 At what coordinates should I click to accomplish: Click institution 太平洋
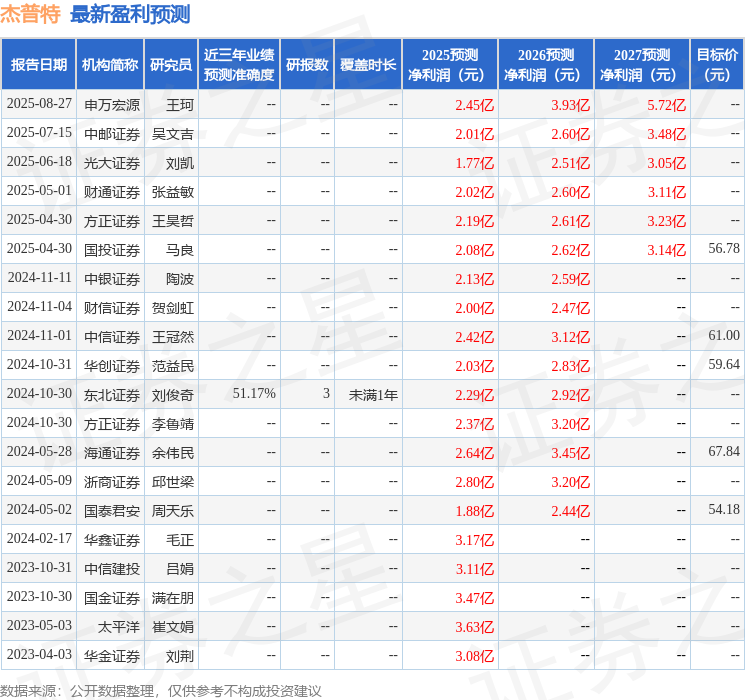(119, 627)
